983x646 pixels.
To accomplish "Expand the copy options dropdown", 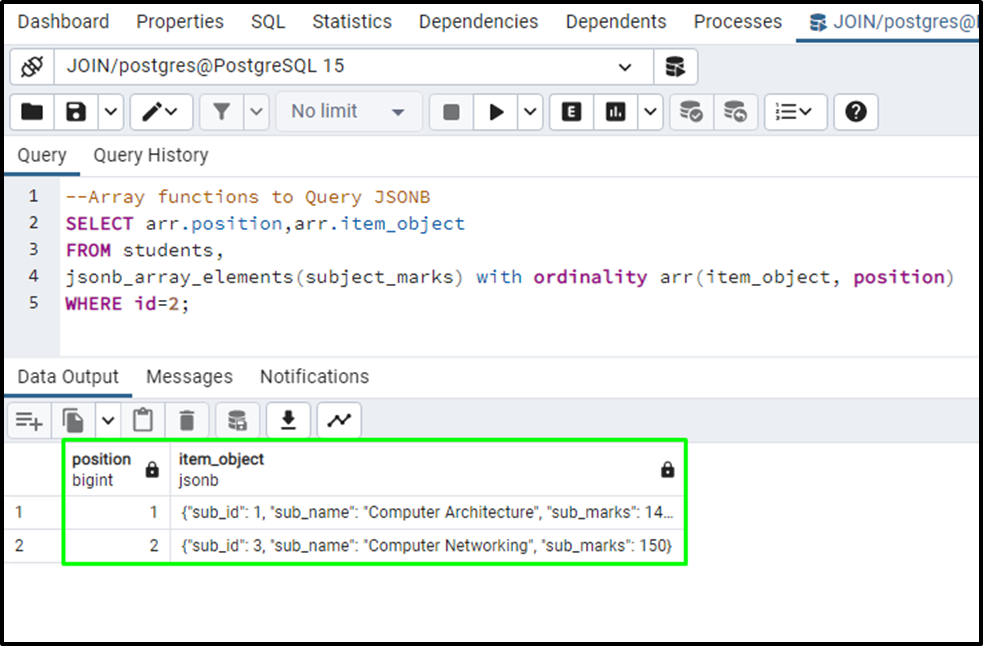I will (x=106, y=420).
